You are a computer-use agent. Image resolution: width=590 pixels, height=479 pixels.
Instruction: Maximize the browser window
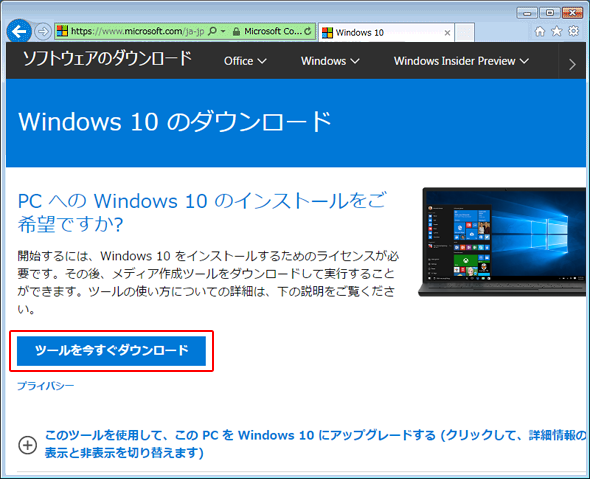[550, 13]
